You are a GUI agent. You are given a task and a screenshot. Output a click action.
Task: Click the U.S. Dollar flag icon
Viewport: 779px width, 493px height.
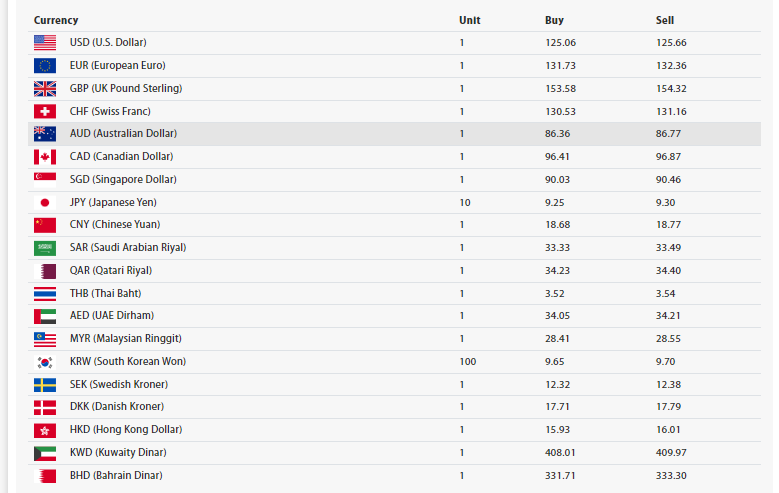[45, 43]
